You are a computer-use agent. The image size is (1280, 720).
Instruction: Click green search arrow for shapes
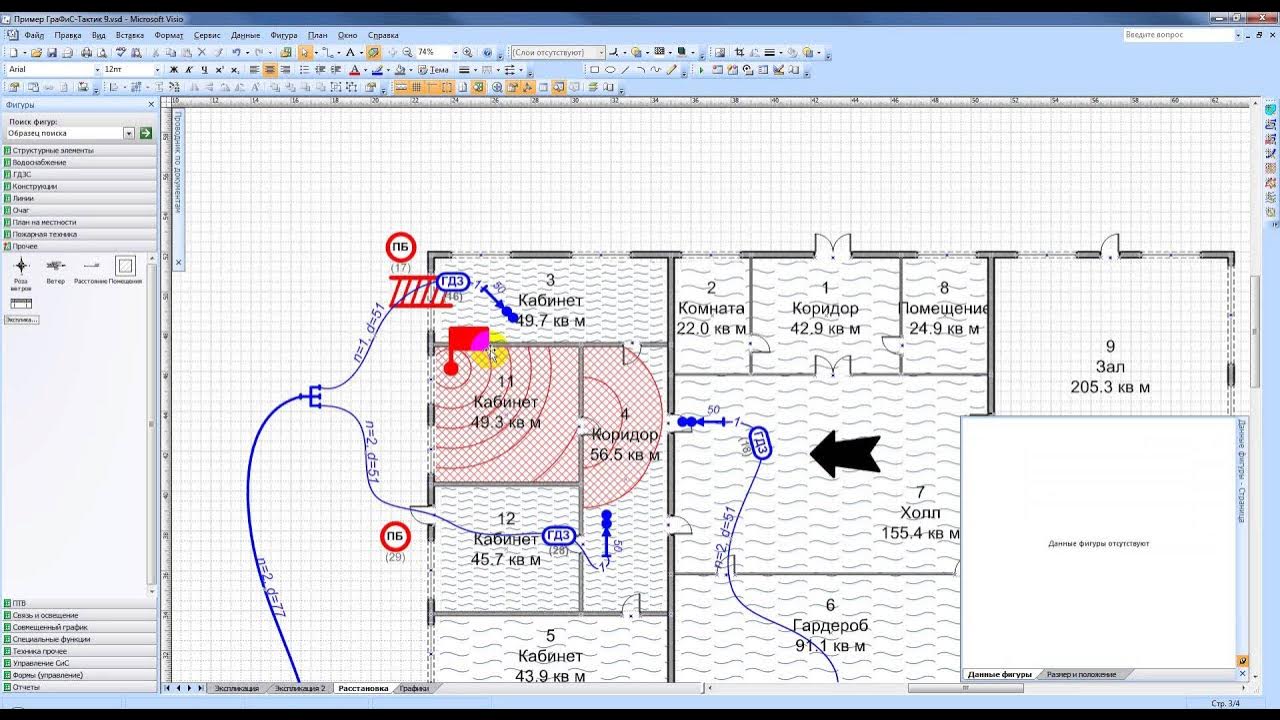(146, 133)
